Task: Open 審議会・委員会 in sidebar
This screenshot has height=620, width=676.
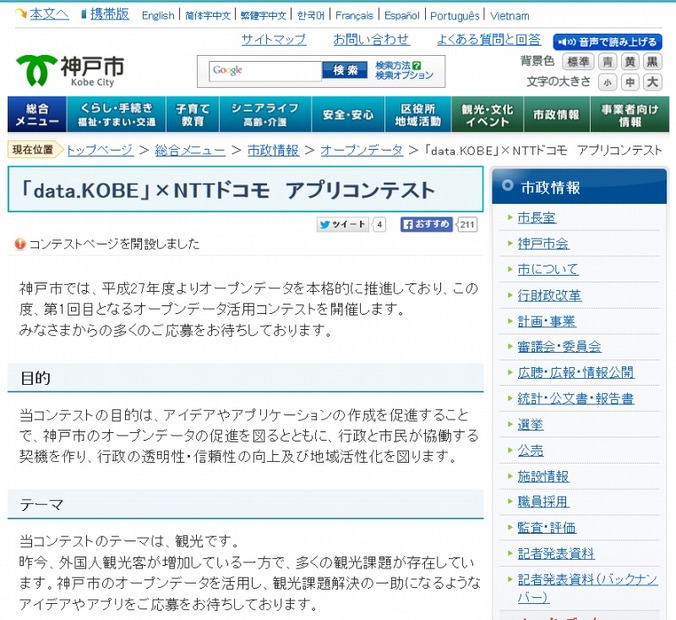Action: [559, 347]
